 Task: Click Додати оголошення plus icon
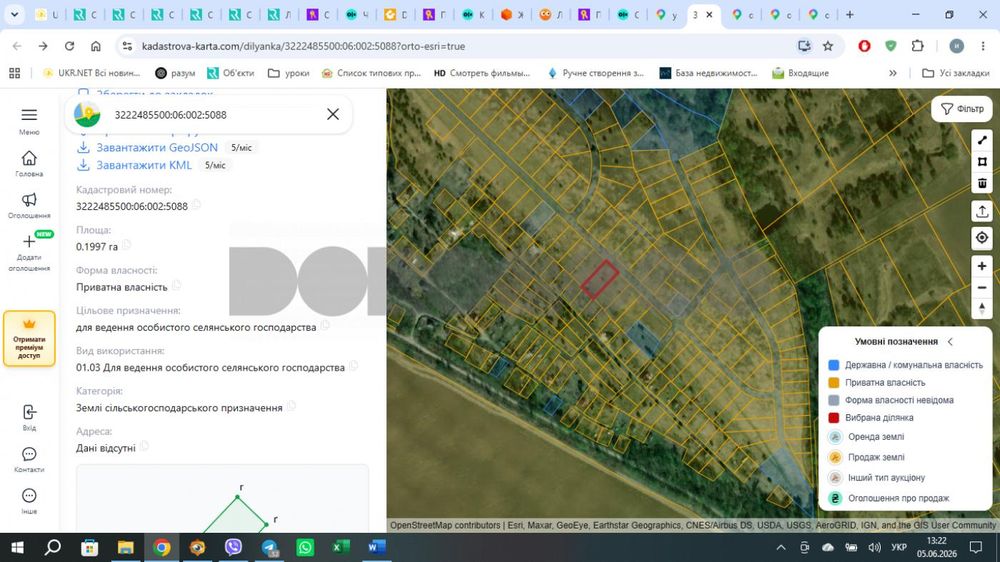pos(29,241)
